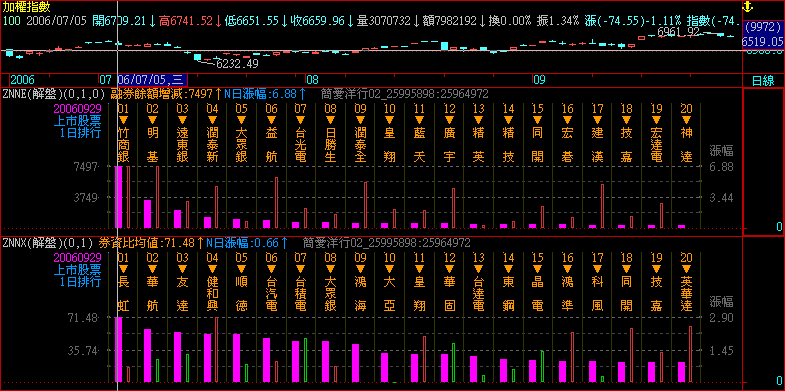Screen dimensions: 785x391
Task: Click 1日排行 in the ZNNX panel
Action: pos(81,282)
